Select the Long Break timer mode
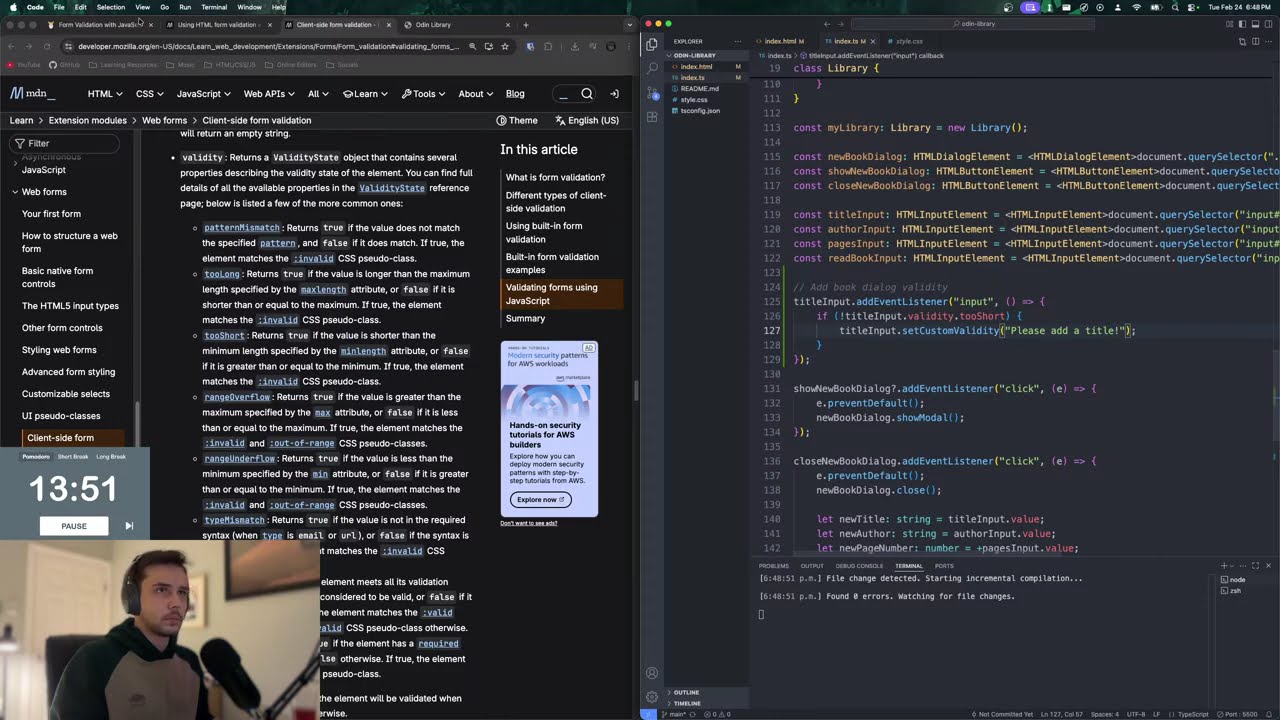 click(x=111, y=457)
